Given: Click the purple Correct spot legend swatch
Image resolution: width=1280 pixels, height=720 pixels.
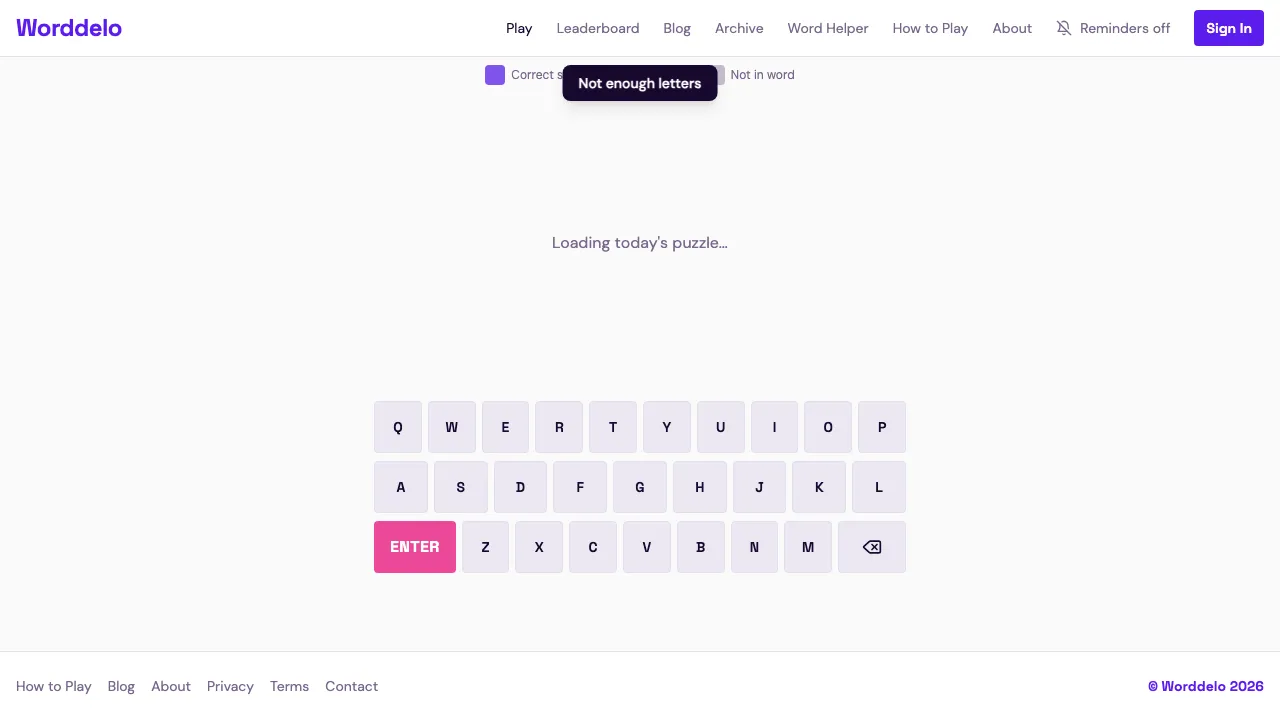Looking at the screenshot, I should pos(495,75).
